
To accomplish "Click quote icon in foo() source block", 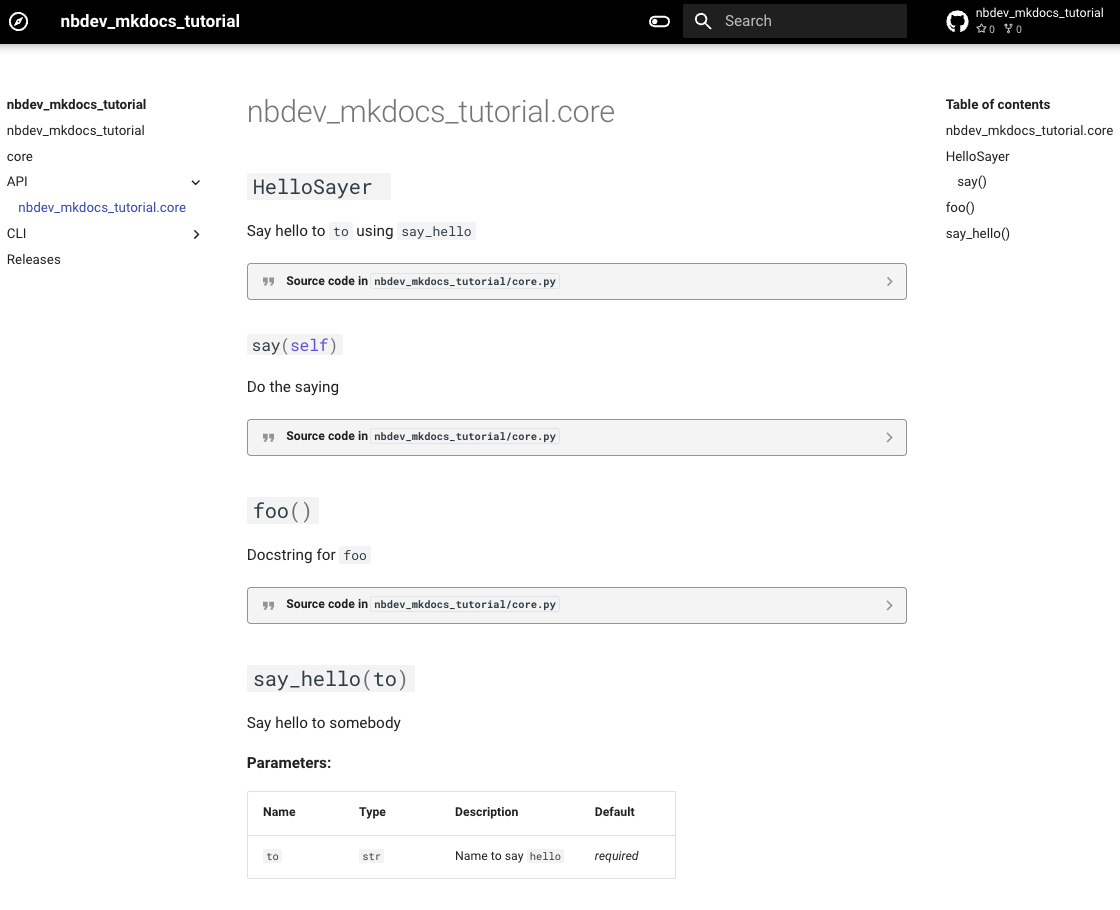I will click(268, 605).
